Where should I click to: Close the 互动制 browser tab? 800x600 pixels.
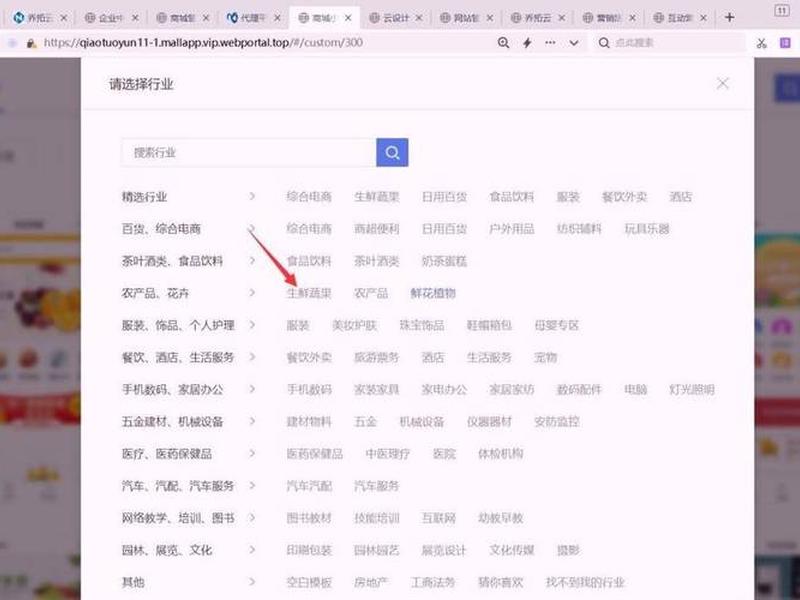pos(703,18)
